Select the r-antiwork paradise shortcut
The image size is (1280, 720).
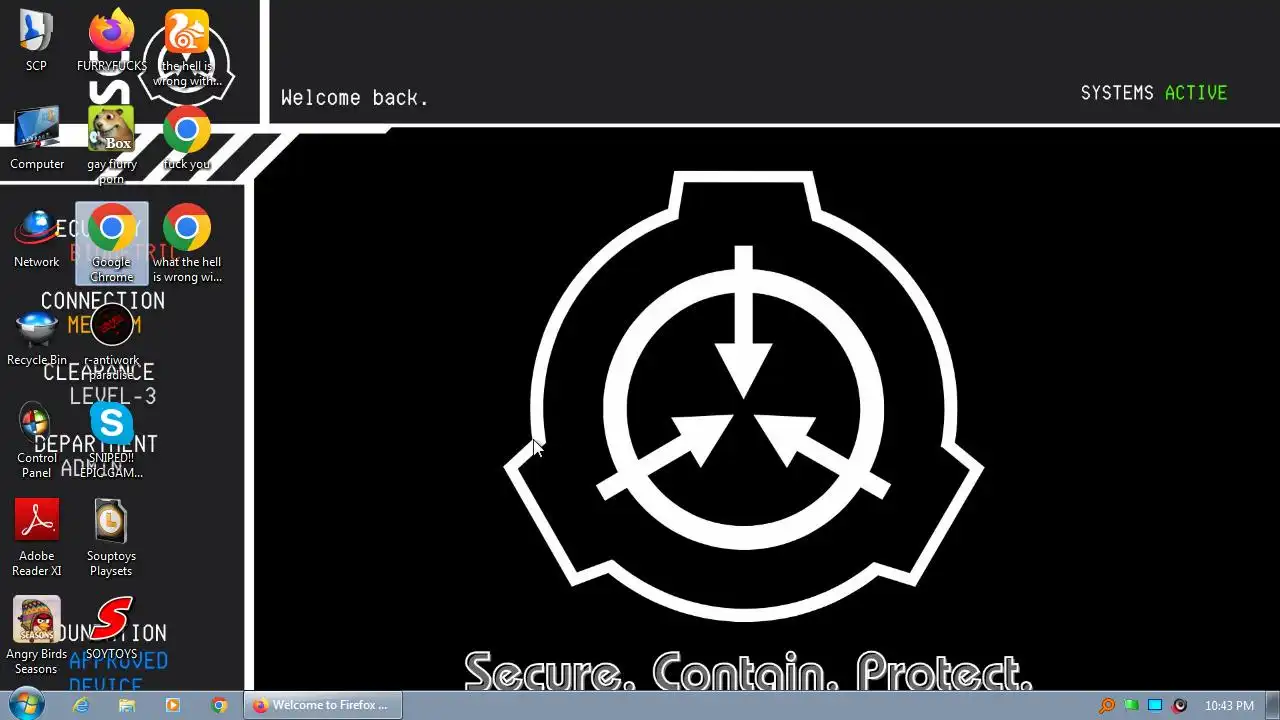click(111, 342)
